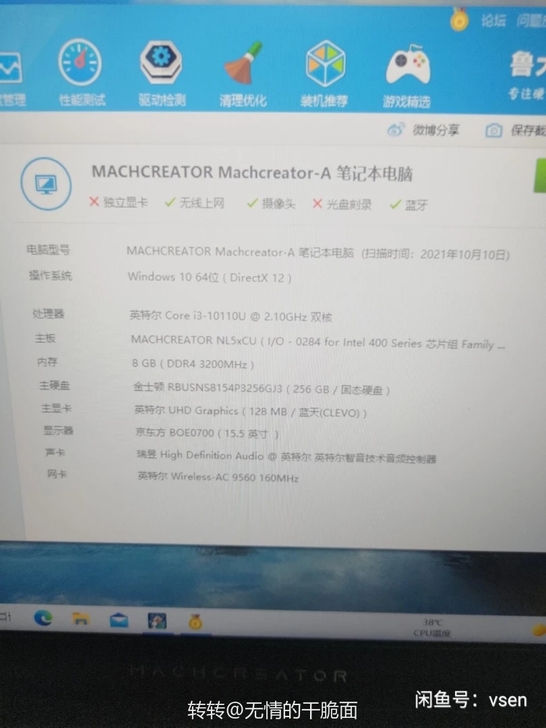Click the heading MACHCREATOR Machcreator-A 笔记本电脑
The height and width of the screenshot is (728, 546).
252,173
